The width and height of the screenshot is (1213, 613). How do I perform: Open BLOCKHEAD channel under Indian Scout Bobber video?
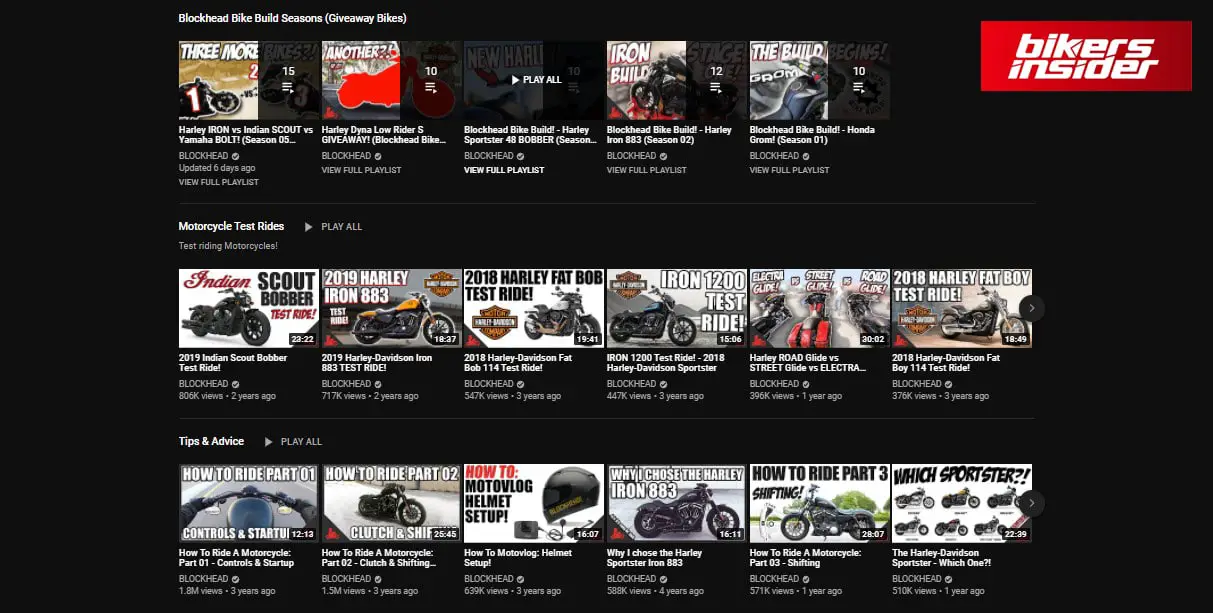203,384
